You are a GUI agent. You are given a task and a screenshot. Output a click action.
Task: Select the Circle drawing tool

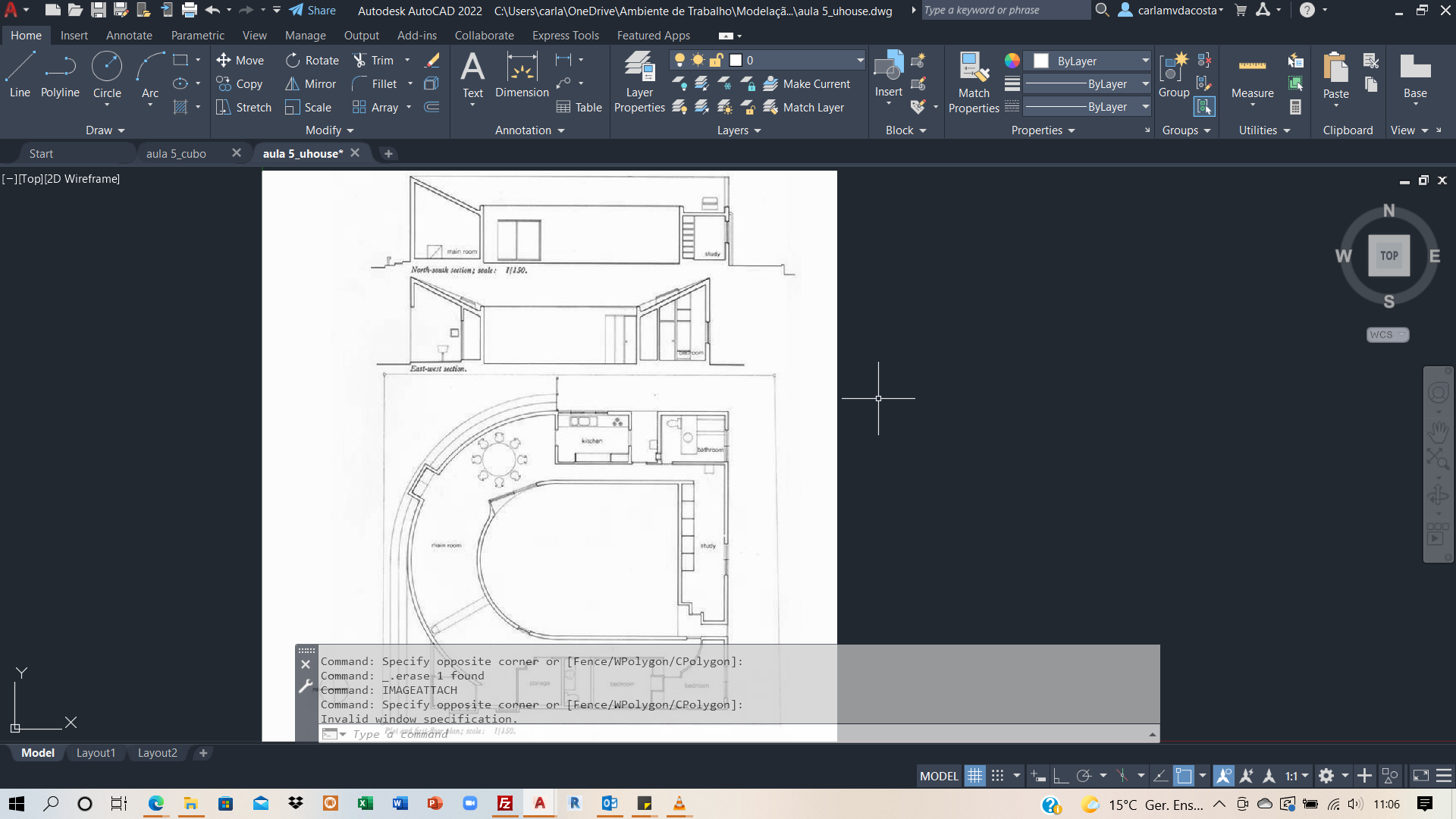point(107,75)
